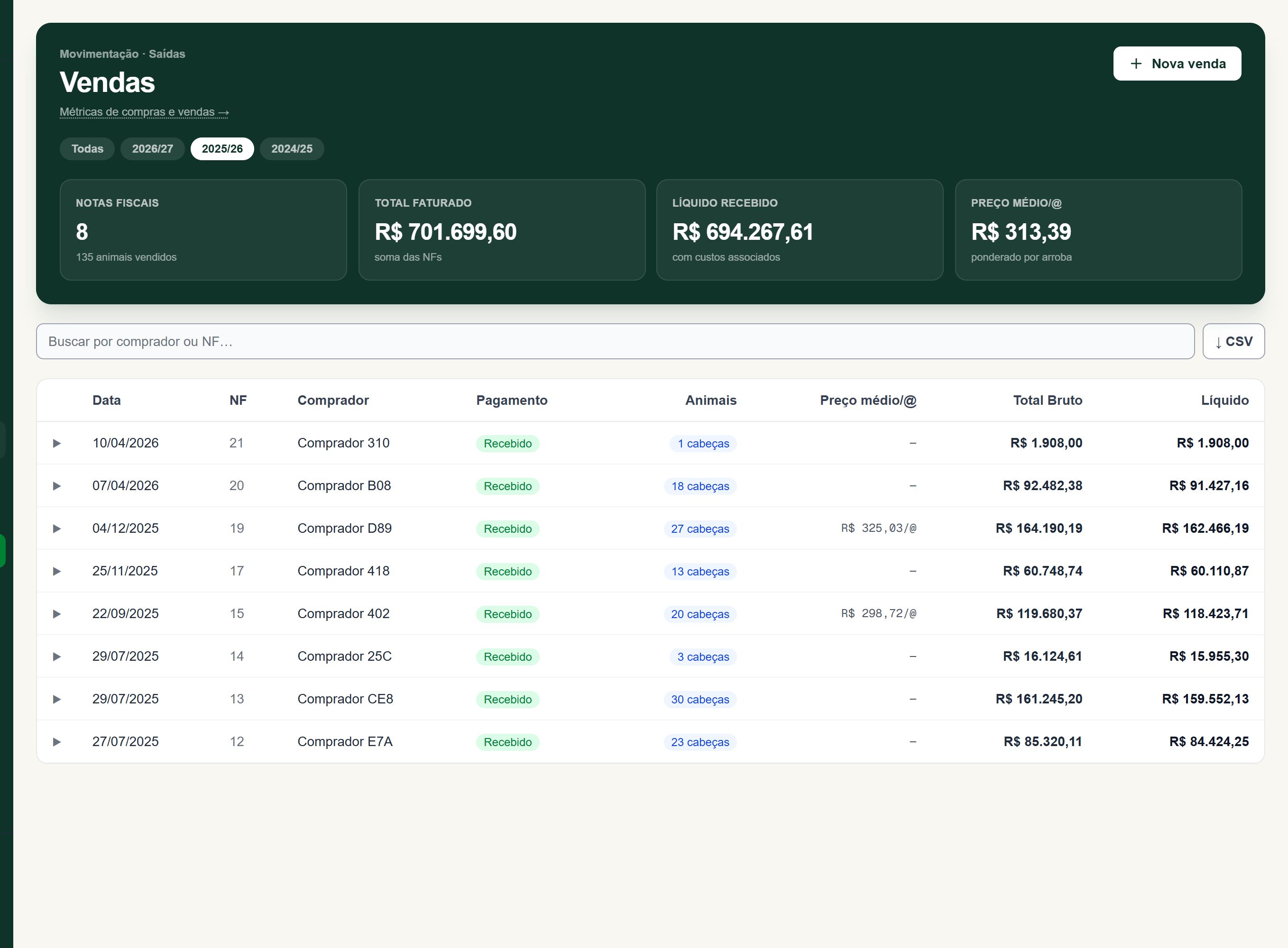Viewport: 1288px width, 948px height.
Task: Select the 2025/26 season pill
Action: point(222,149)
